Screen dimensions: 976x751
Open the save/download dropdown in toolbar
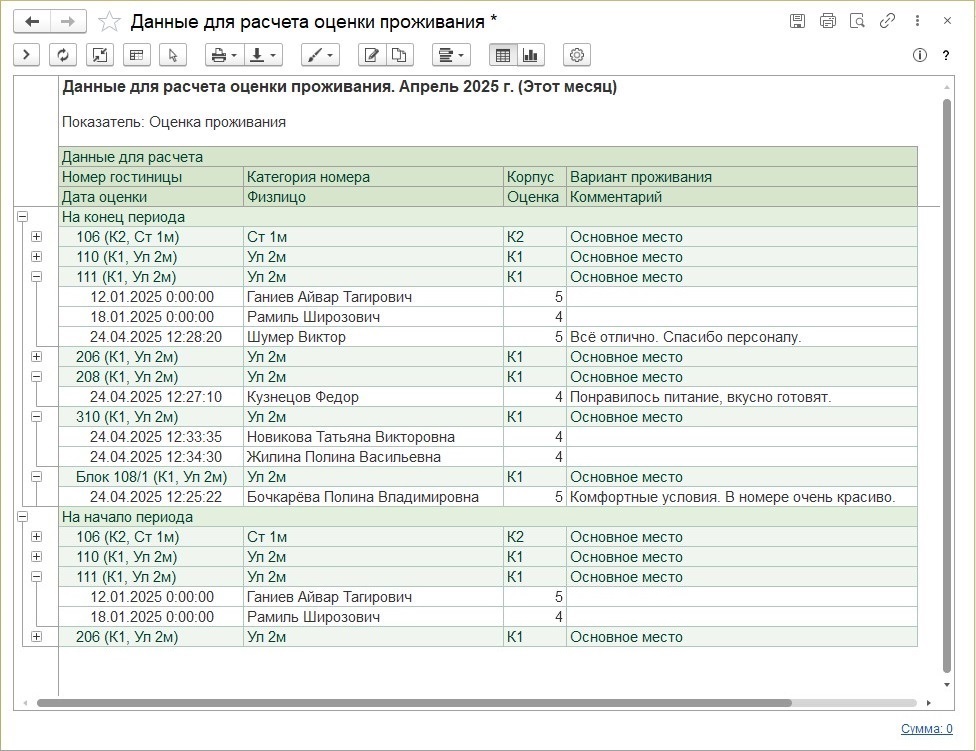264,55
